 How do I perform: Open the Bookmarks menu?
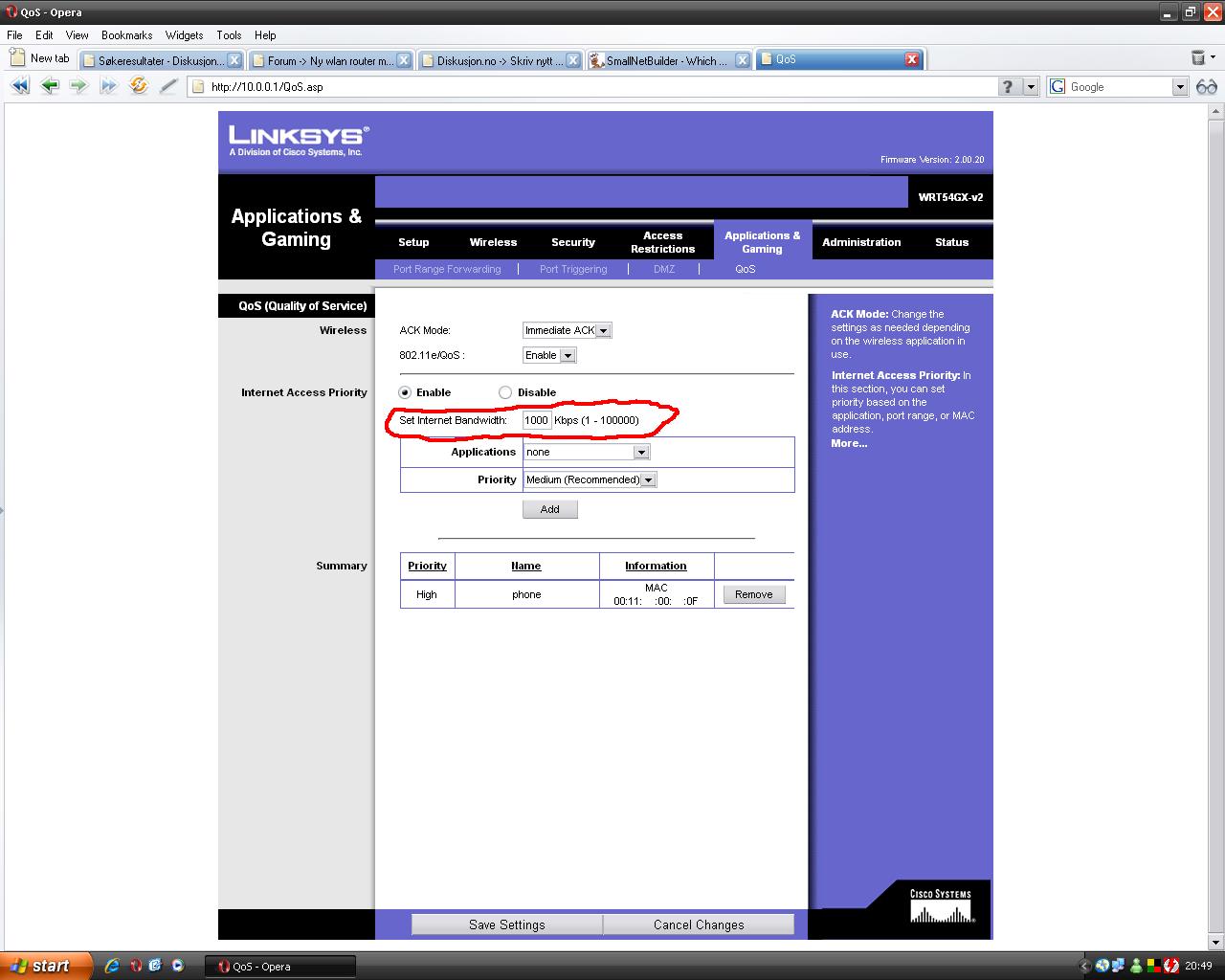(x=126, y=35)
